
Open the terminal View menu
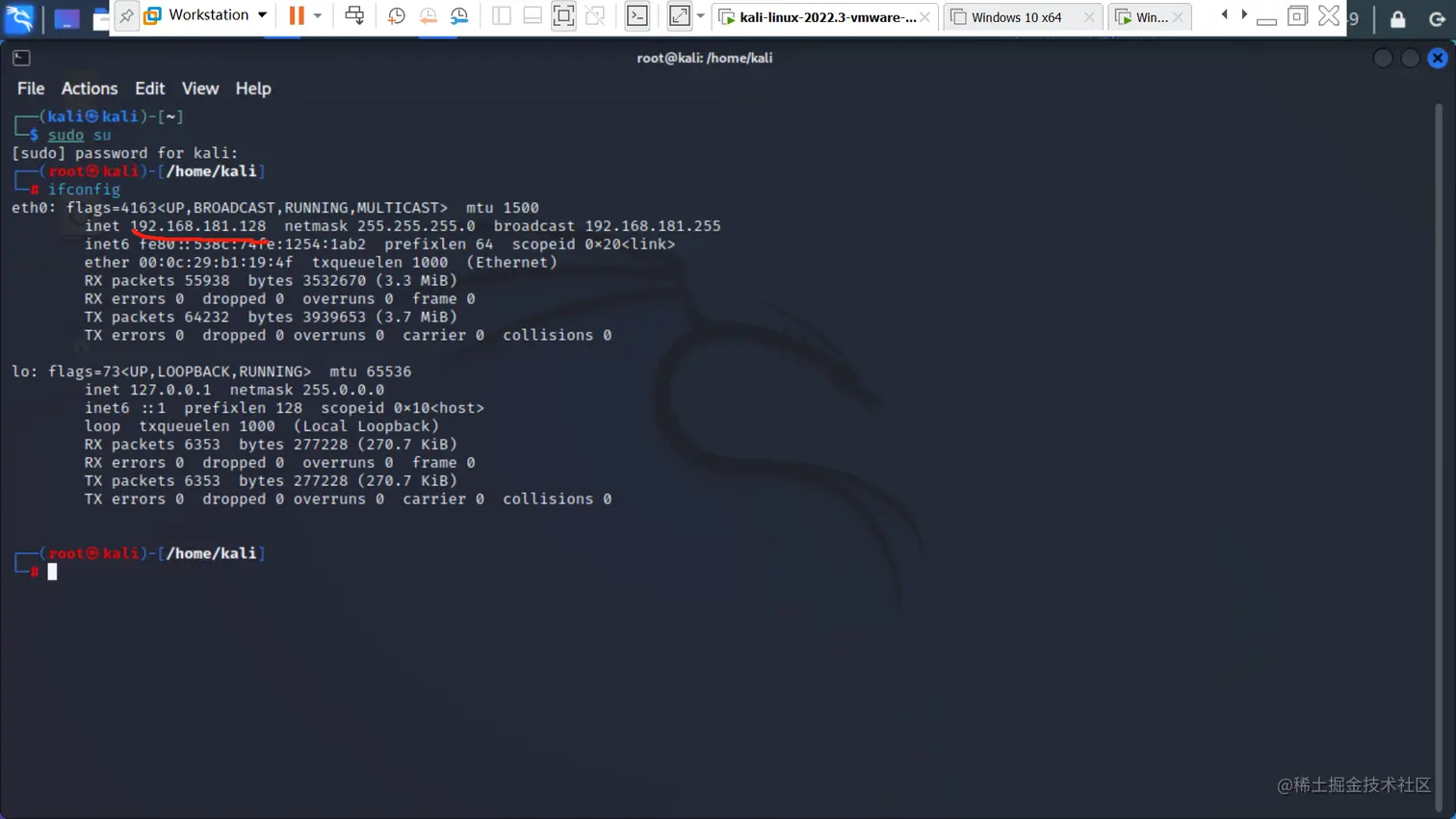tap(200, 89)
